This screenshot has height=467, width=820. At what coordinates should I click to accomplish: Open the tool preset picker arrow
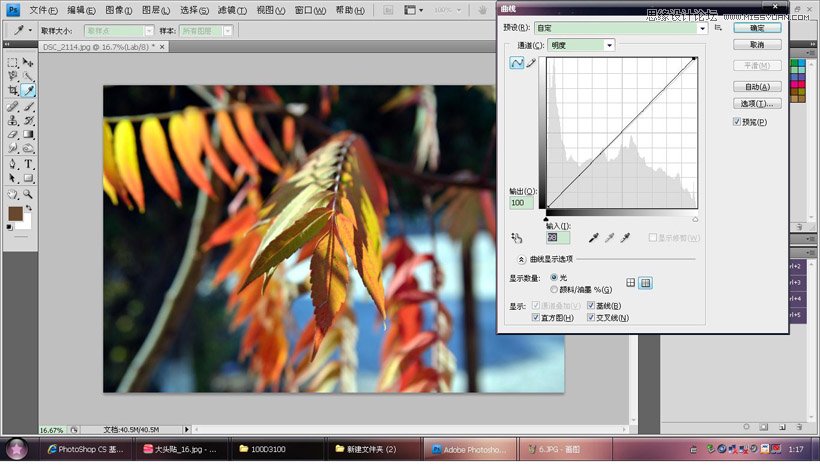(30, 30)
